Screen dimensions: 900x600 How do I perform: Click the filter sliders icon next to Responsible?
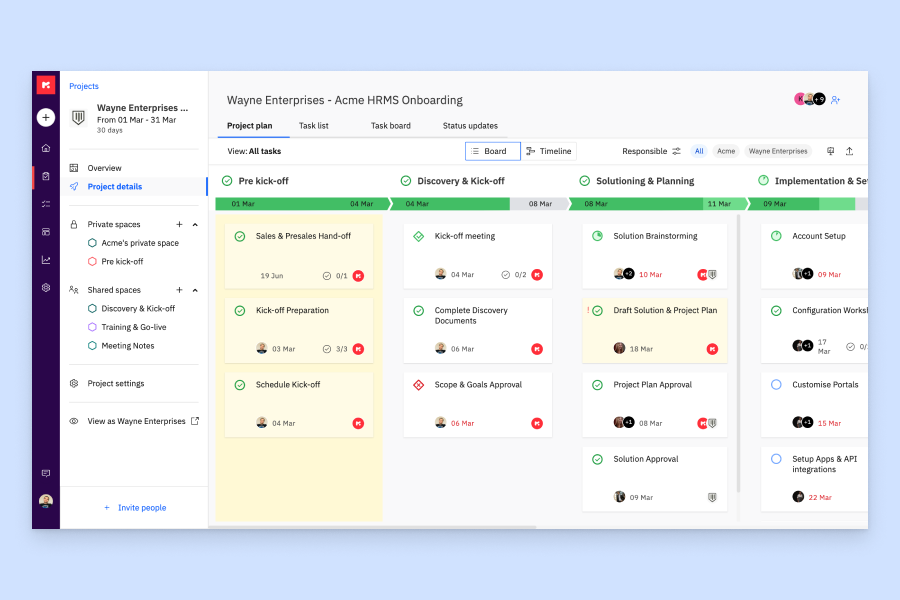pos(677,151)
